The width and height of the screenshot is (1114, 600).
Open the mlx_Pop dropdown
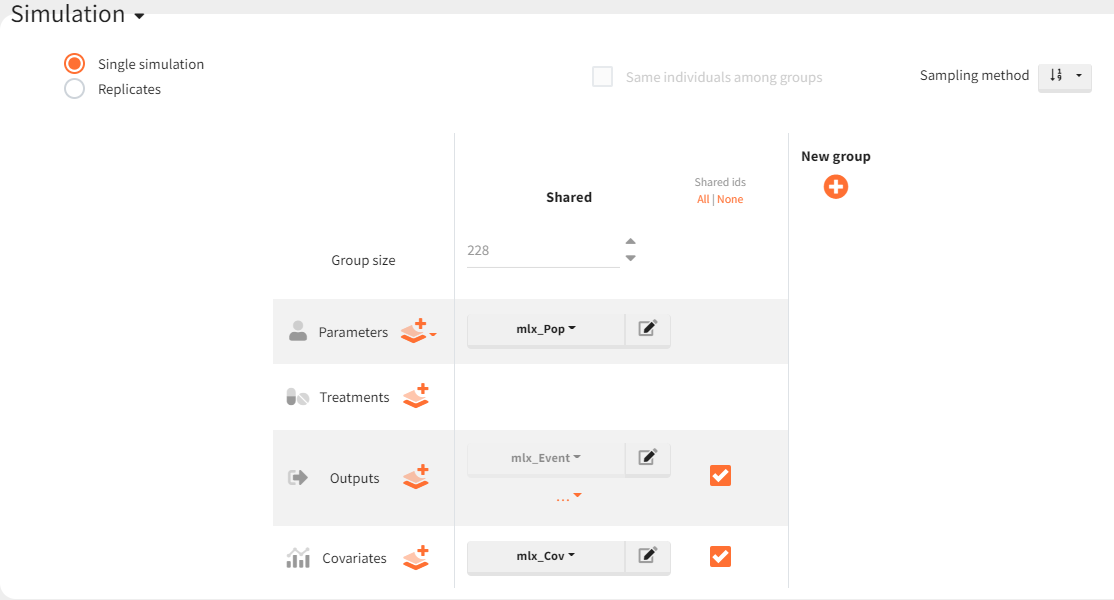click(x=546, y=329)
